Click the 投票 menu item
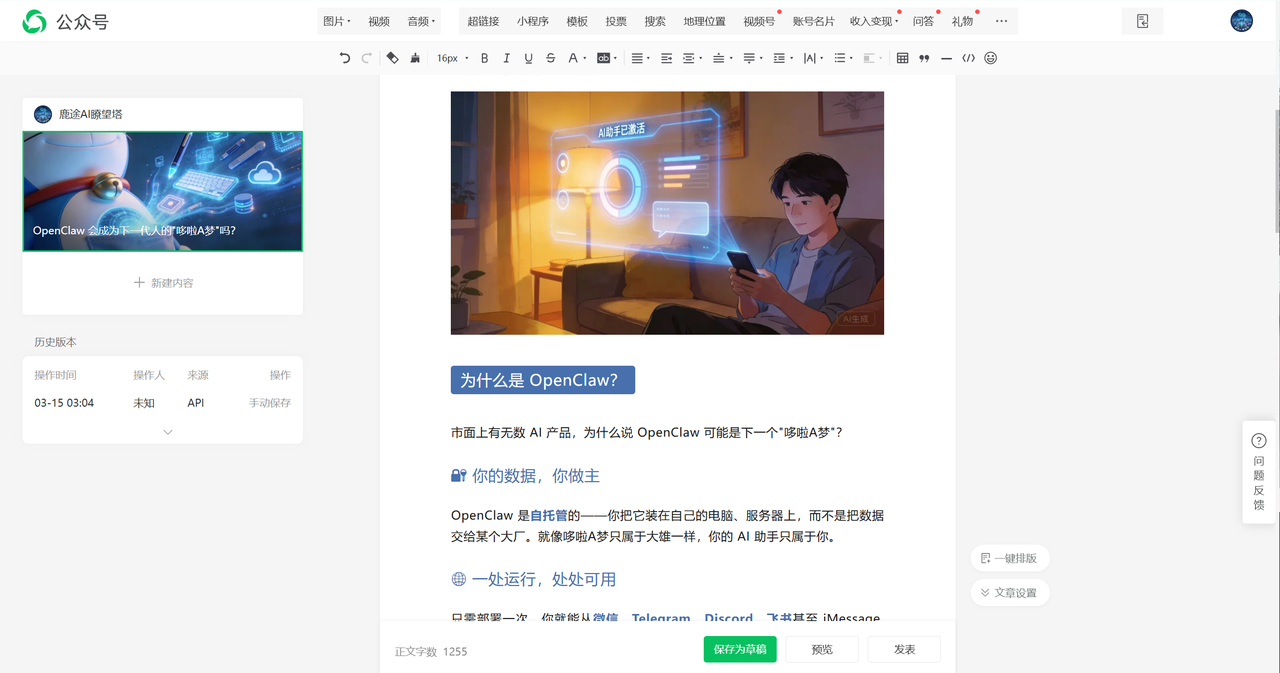The height and width of the screenshot is (673, 1280). coord(616,21)
